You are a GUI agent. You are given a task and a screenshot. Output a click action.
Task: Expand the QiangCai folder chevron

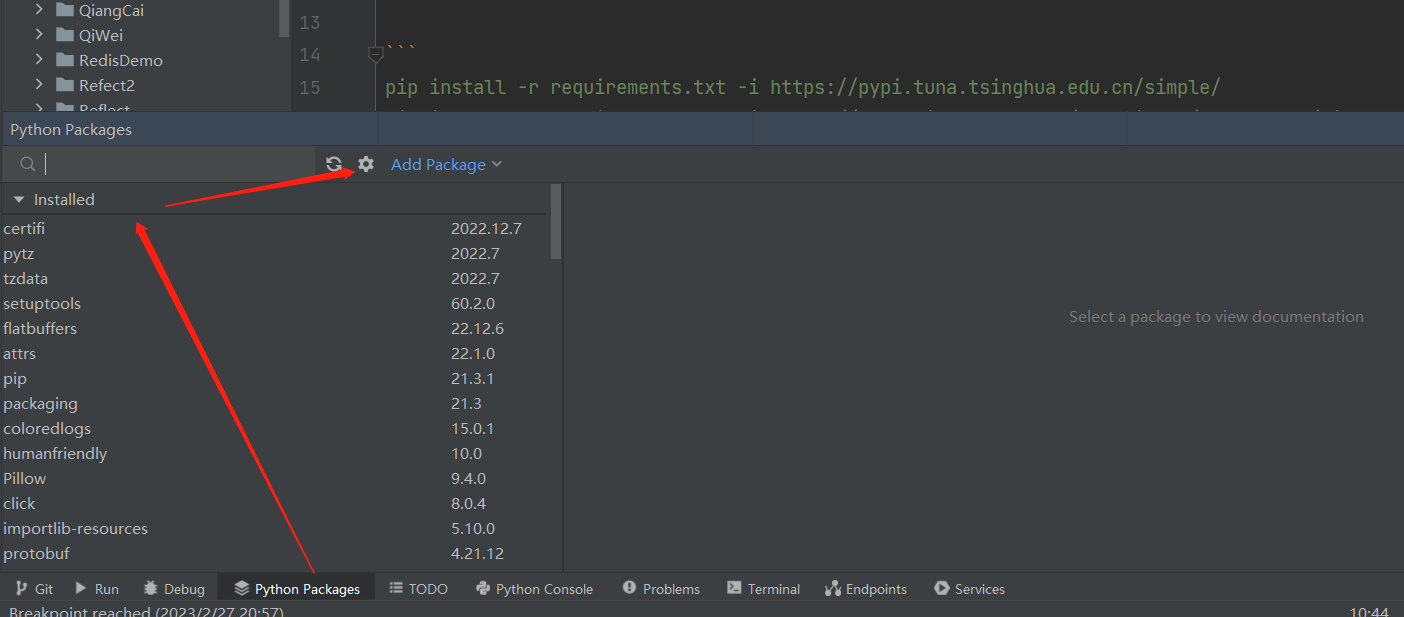click(x=39, y=11)
